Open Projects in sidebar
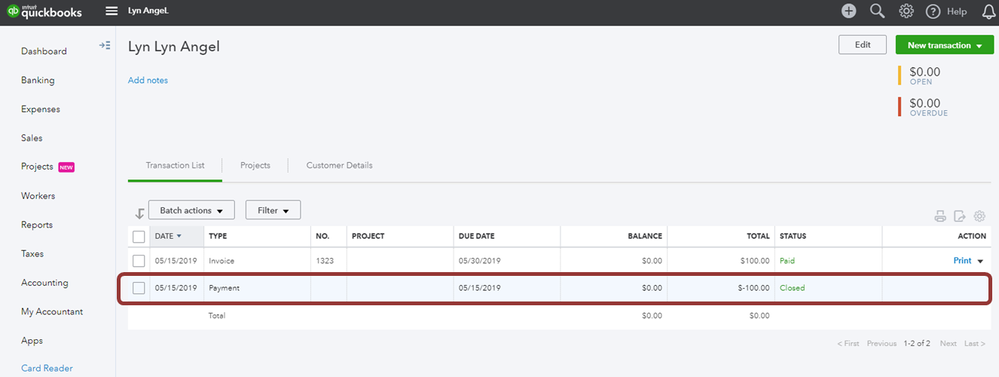Image resolution: width=999 pixels, height=377 pixels. (x=37, y=166)
